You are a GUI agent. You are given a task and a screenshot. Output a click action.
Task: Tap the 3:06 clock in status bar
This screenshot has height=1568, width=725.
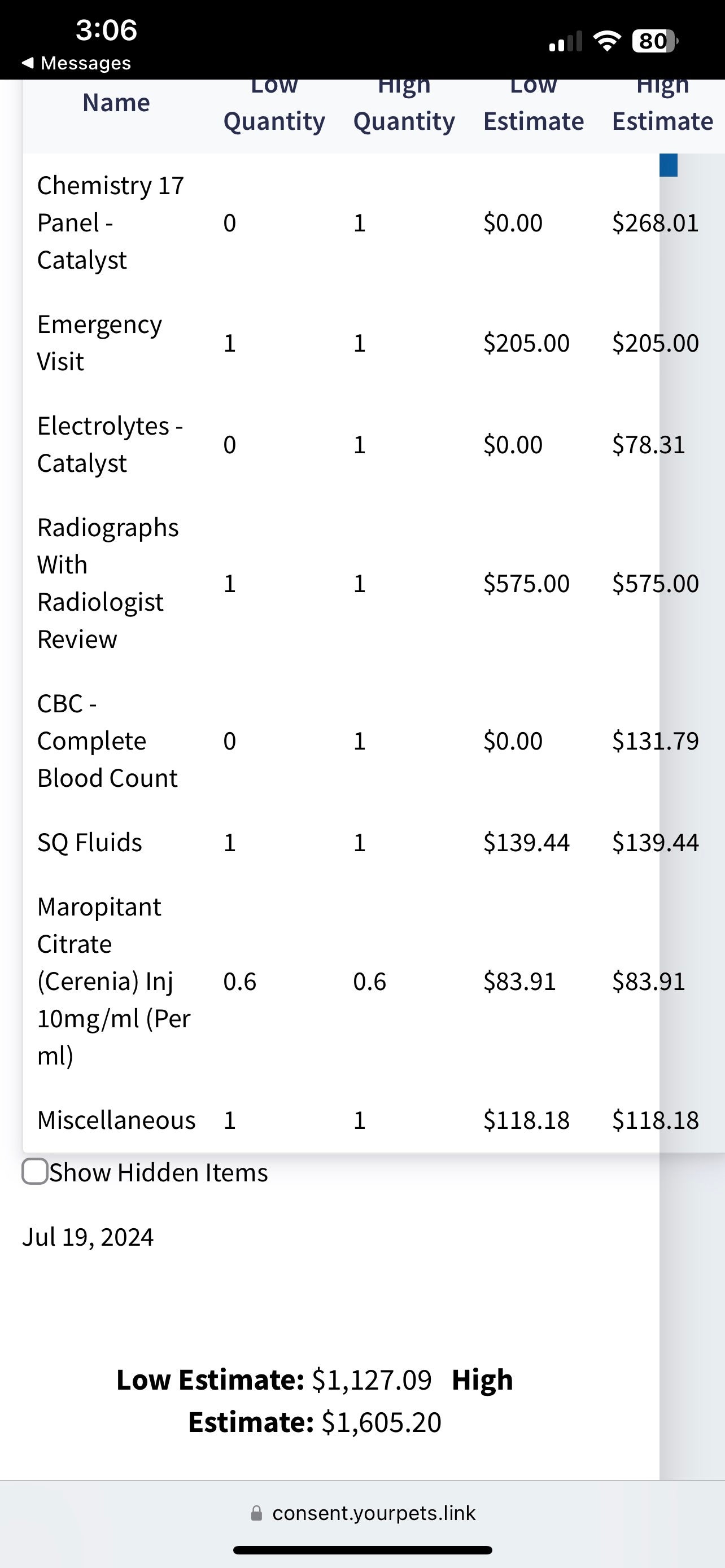point(107,30)
